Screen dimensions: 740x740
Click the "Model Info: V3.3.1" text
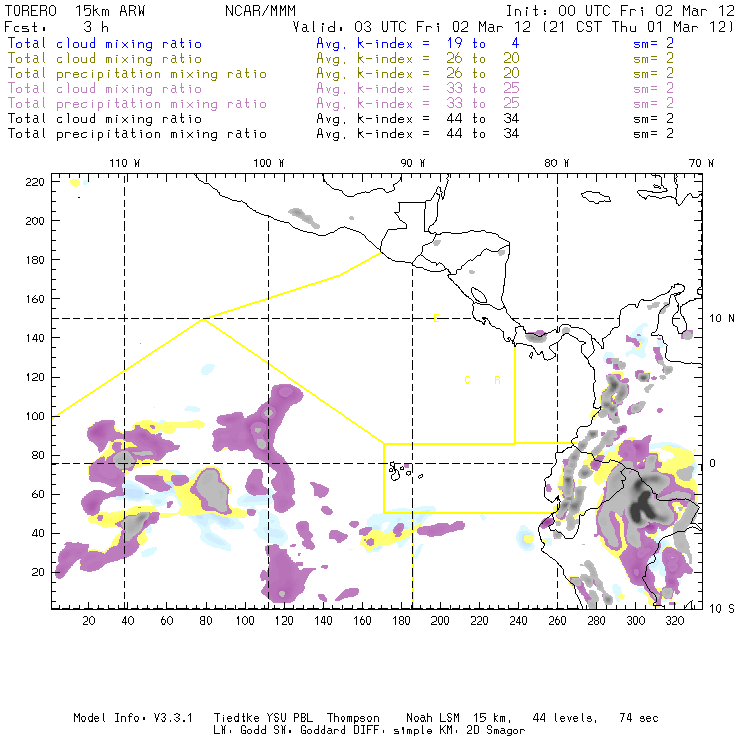pos(133,718)
